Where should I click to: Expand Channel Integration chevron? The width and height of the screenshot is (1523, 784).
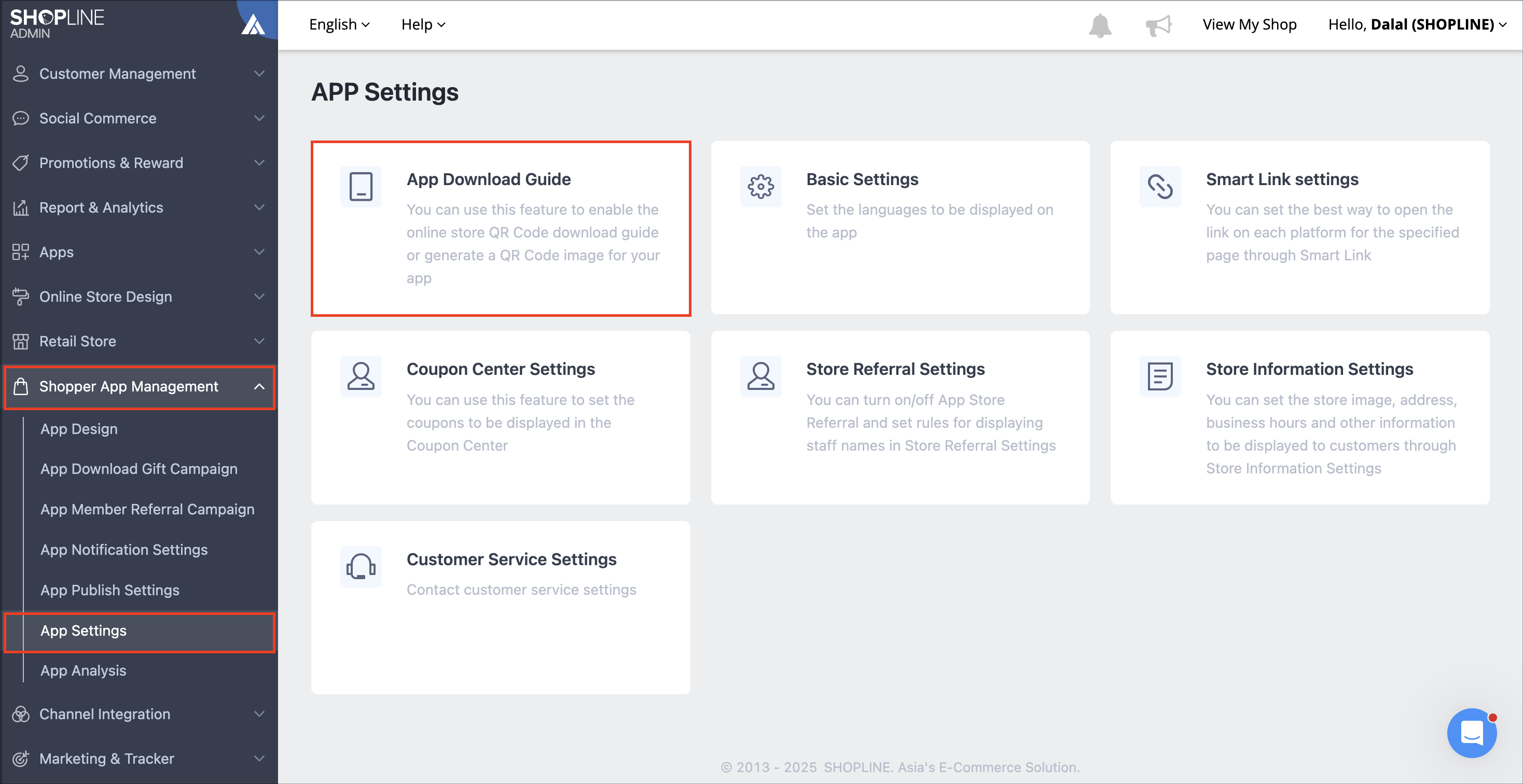point(259,713)
